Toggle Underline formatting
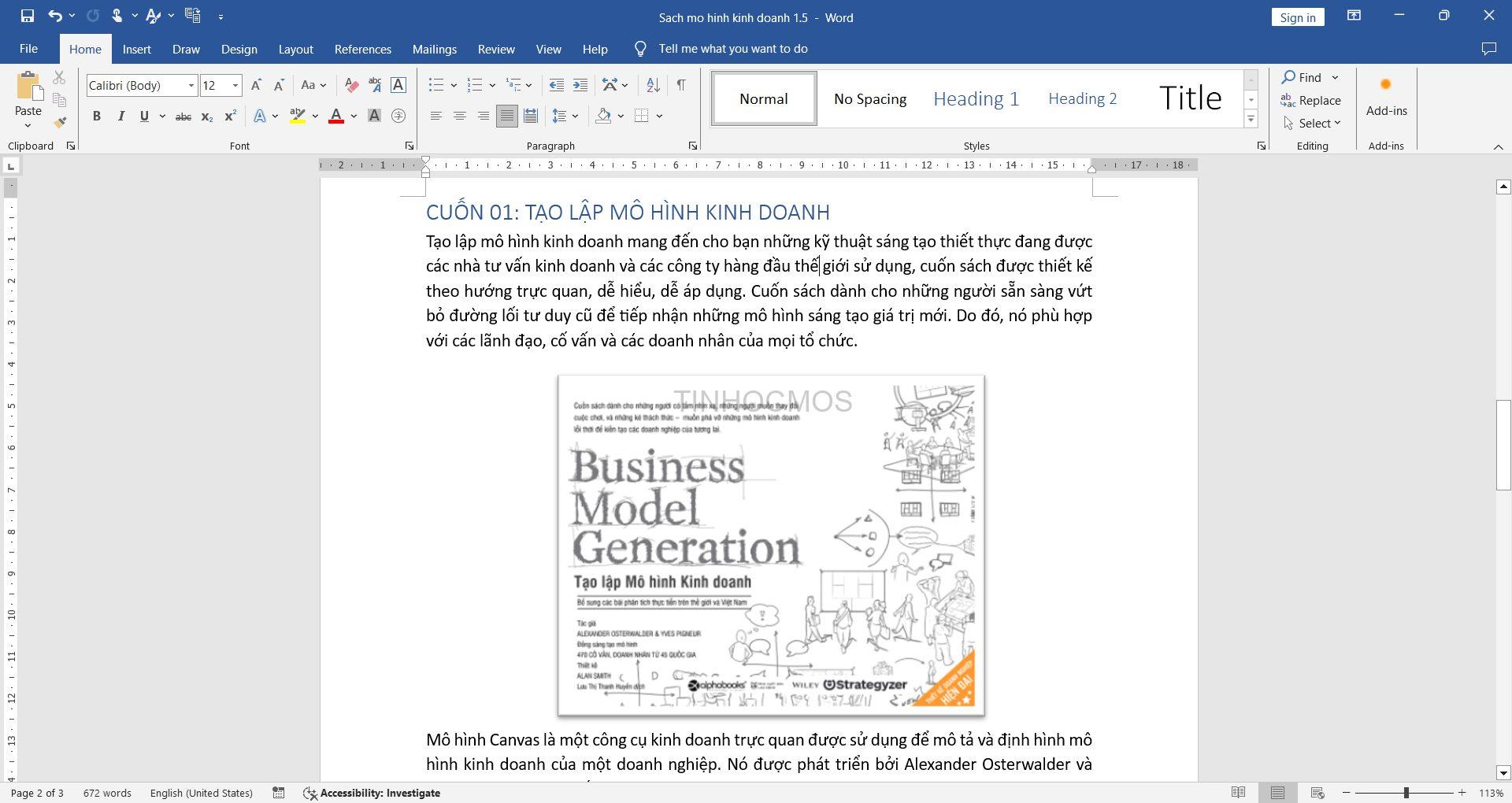 pos(144,117)
